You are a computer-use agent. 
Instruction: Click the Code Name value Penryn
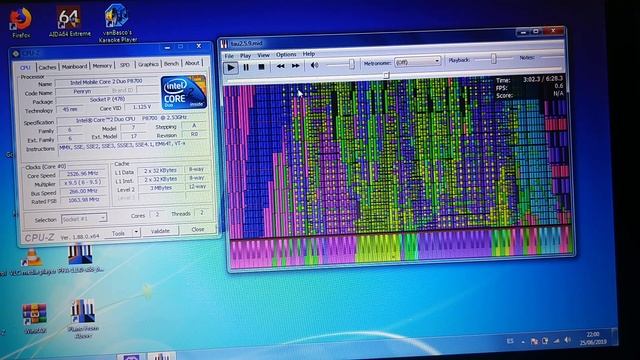pyautogui.click(x=82, y=91)
